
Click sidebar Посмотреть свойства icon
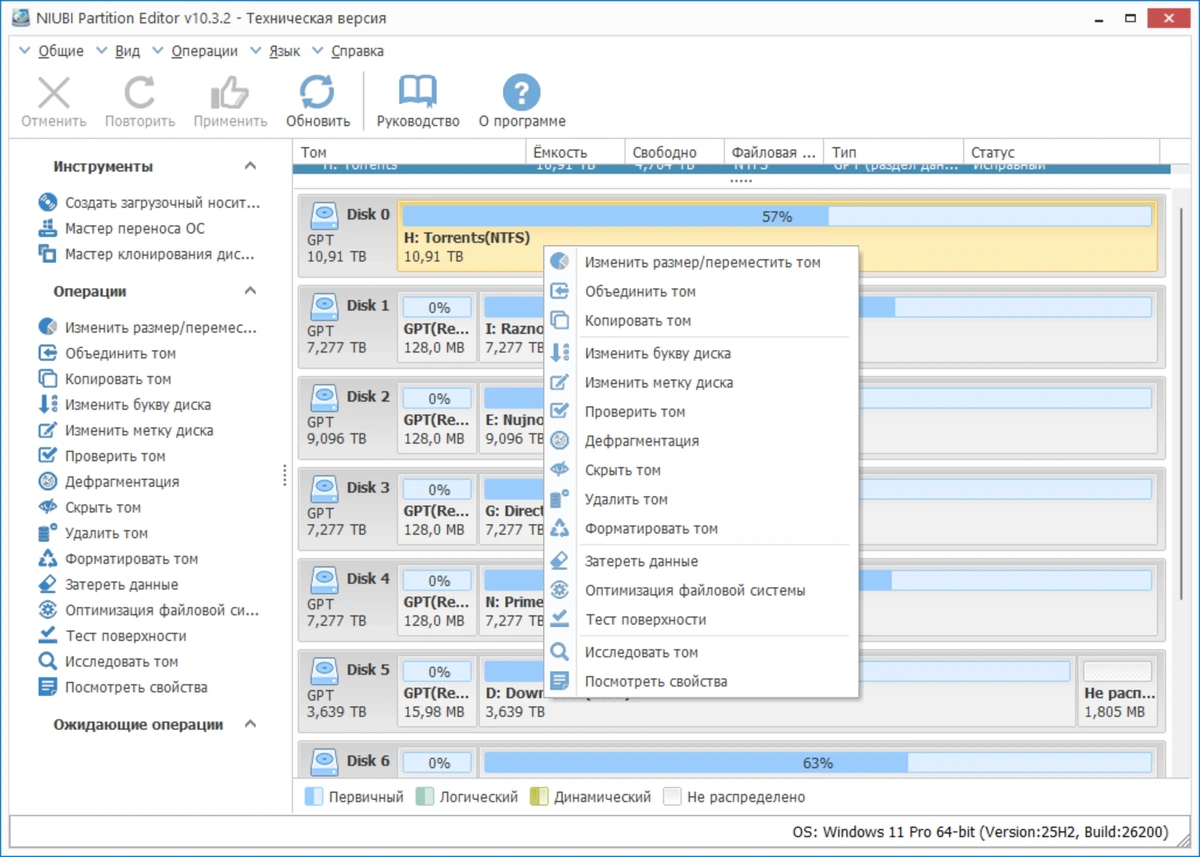[x=47, y=687]
